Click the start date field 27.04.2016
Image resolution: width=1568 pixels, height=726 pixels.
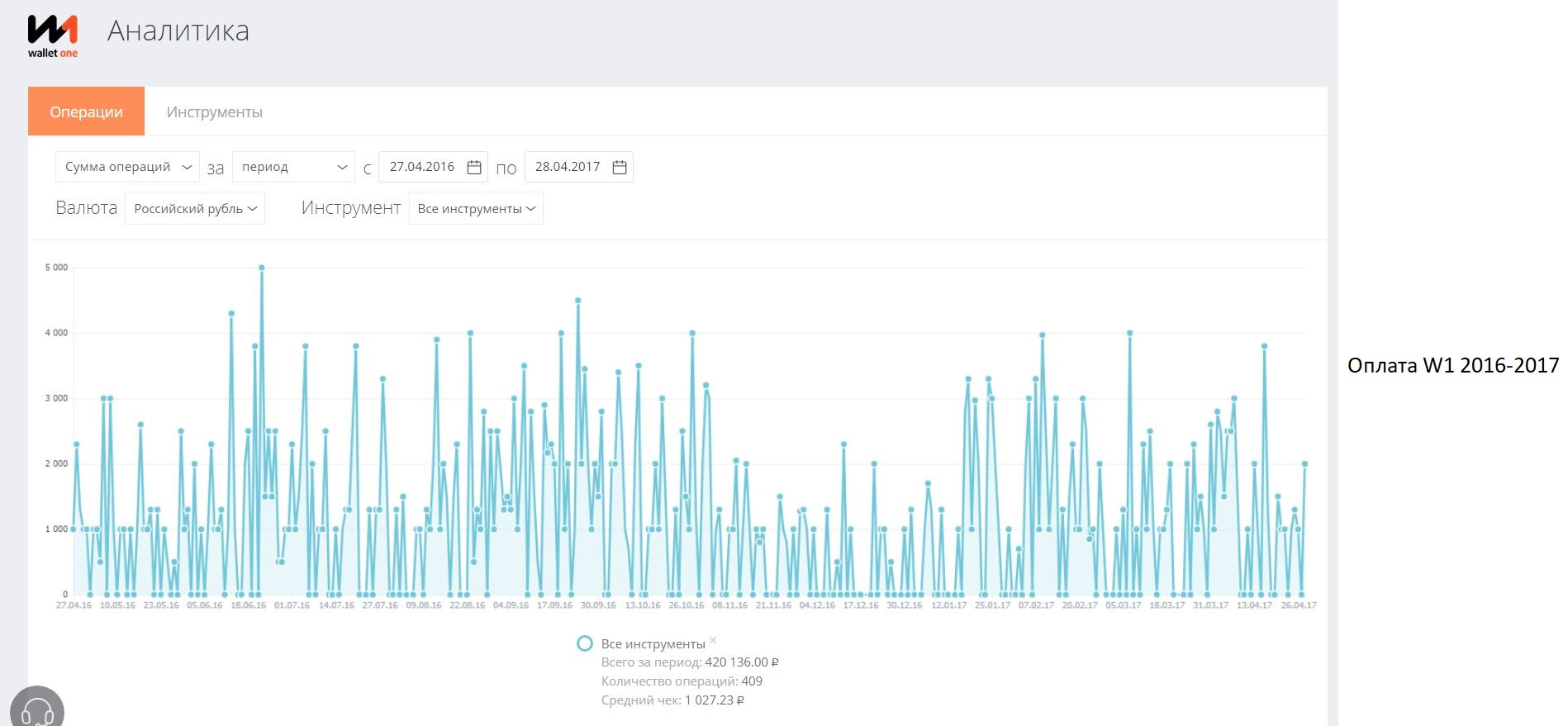(x=422, y=167)
